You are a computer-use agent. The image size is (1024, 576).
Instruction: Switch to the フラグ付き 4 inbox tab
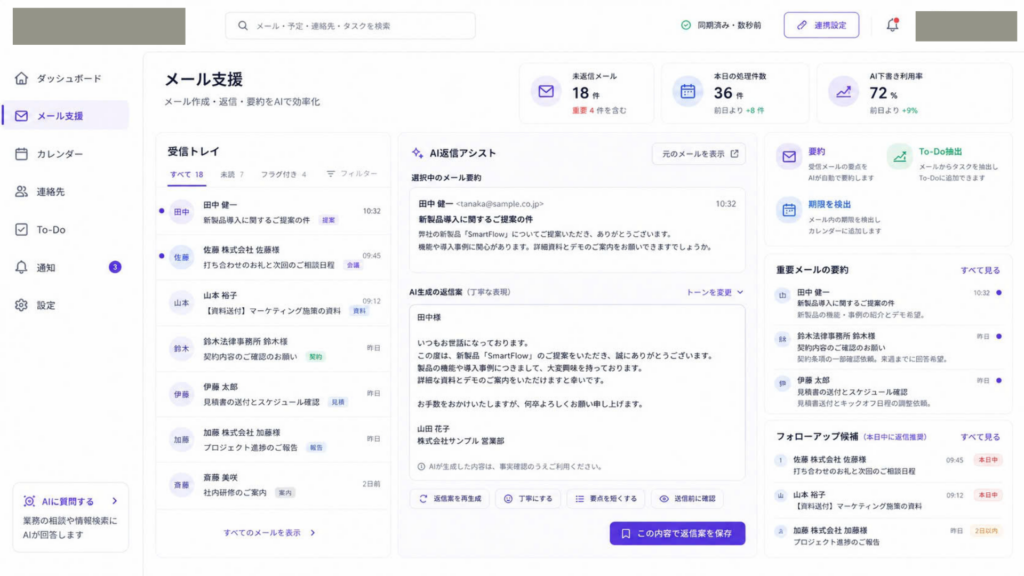(283, 174)
